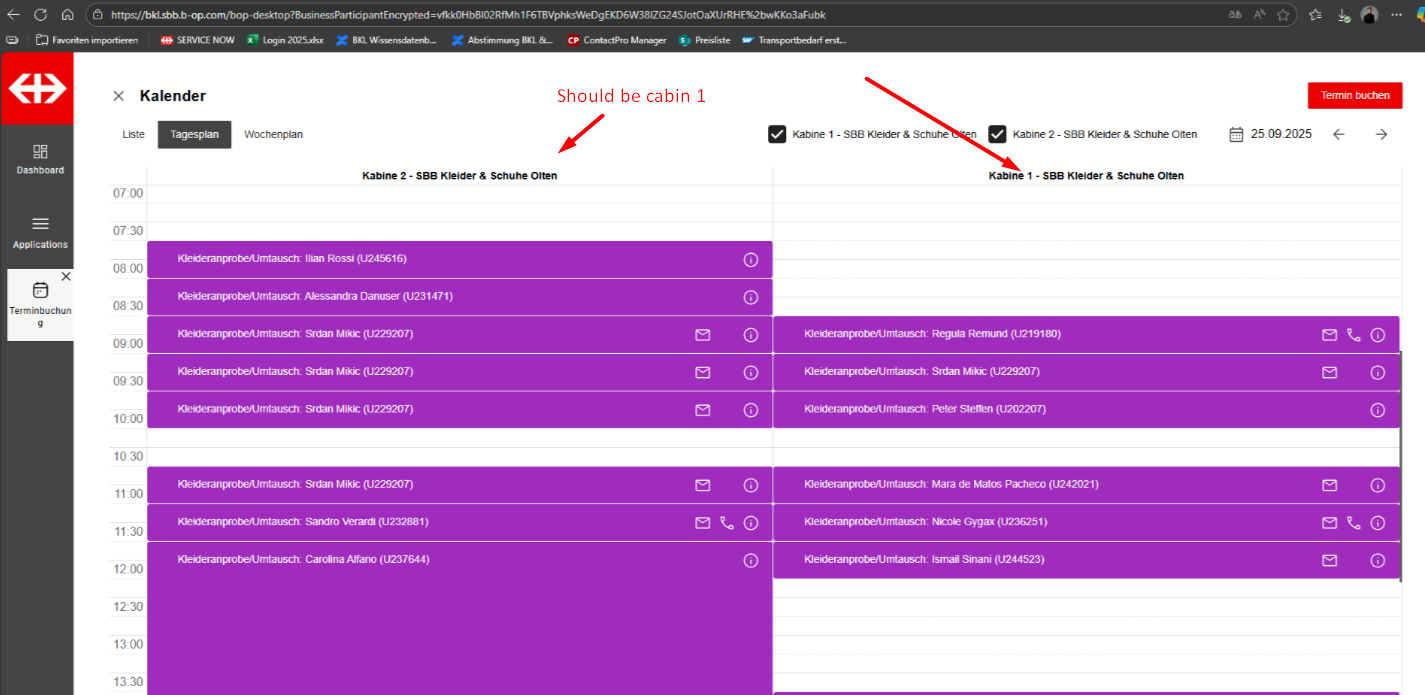The height and width of the screenshot is (695, 1425).
Task: Open Applications menu in sidebar
Action: click(40, 233)
